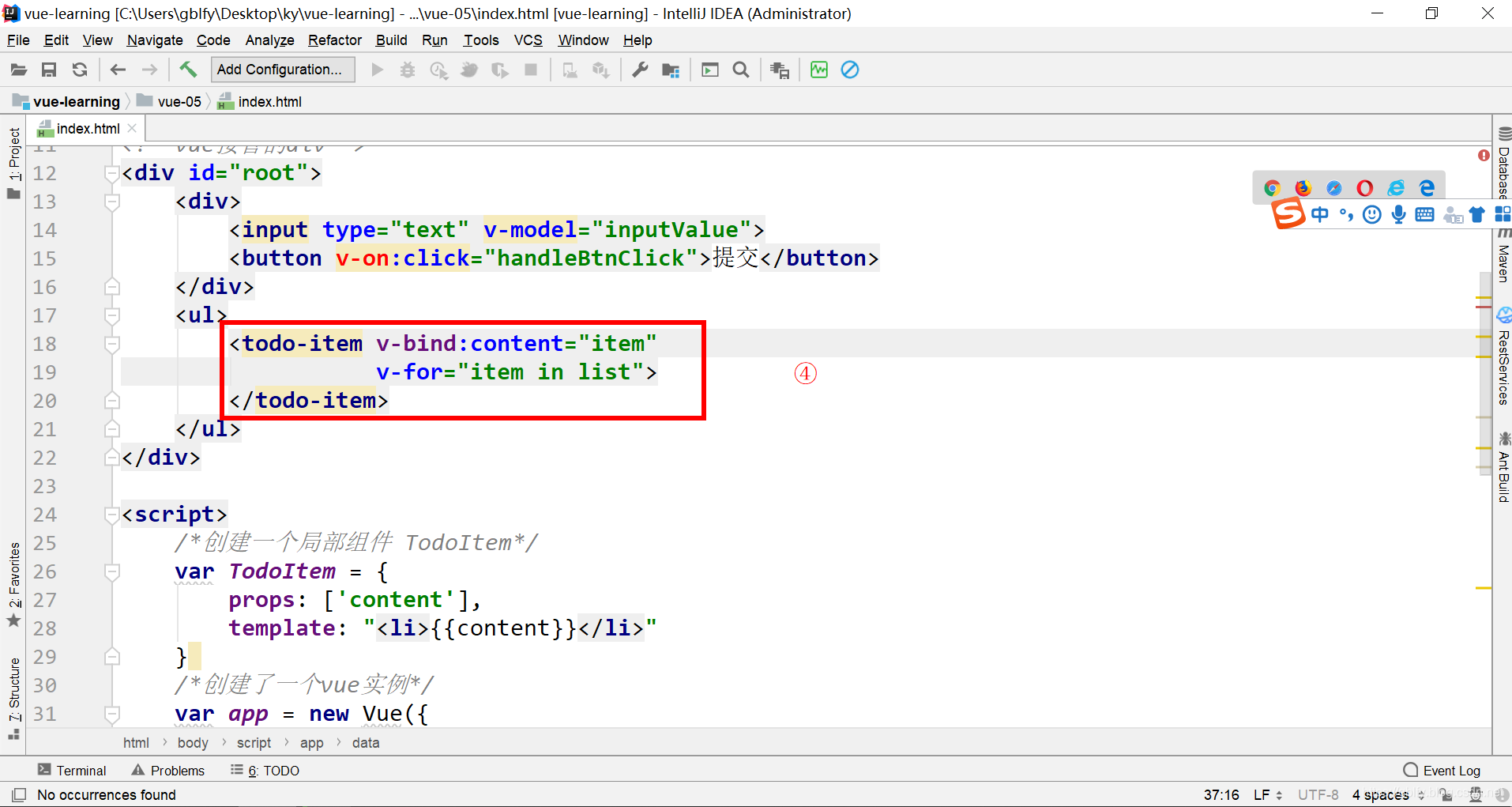
Task: Open the Event Log
Action: (1442, 770)
